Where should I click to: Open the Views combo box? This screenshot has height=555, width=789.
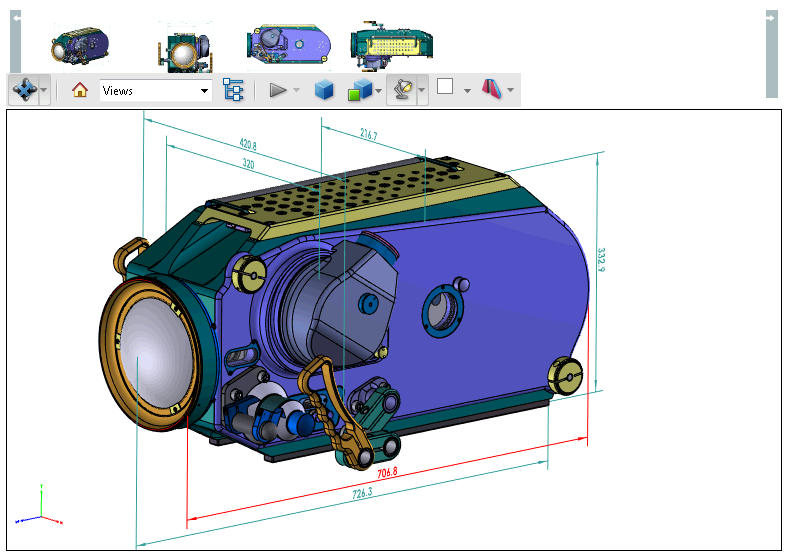[x=155, y=91]
